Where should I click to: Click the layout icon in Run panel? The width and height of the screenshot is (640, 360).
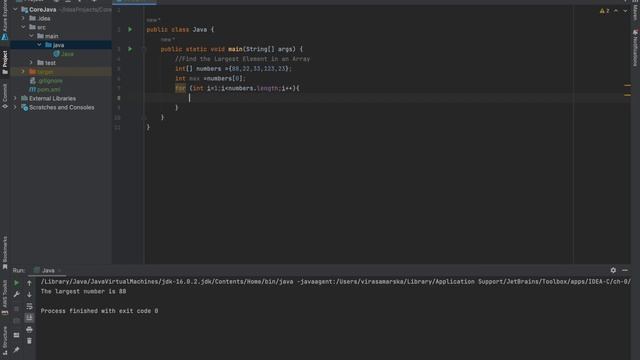[16, 335]
